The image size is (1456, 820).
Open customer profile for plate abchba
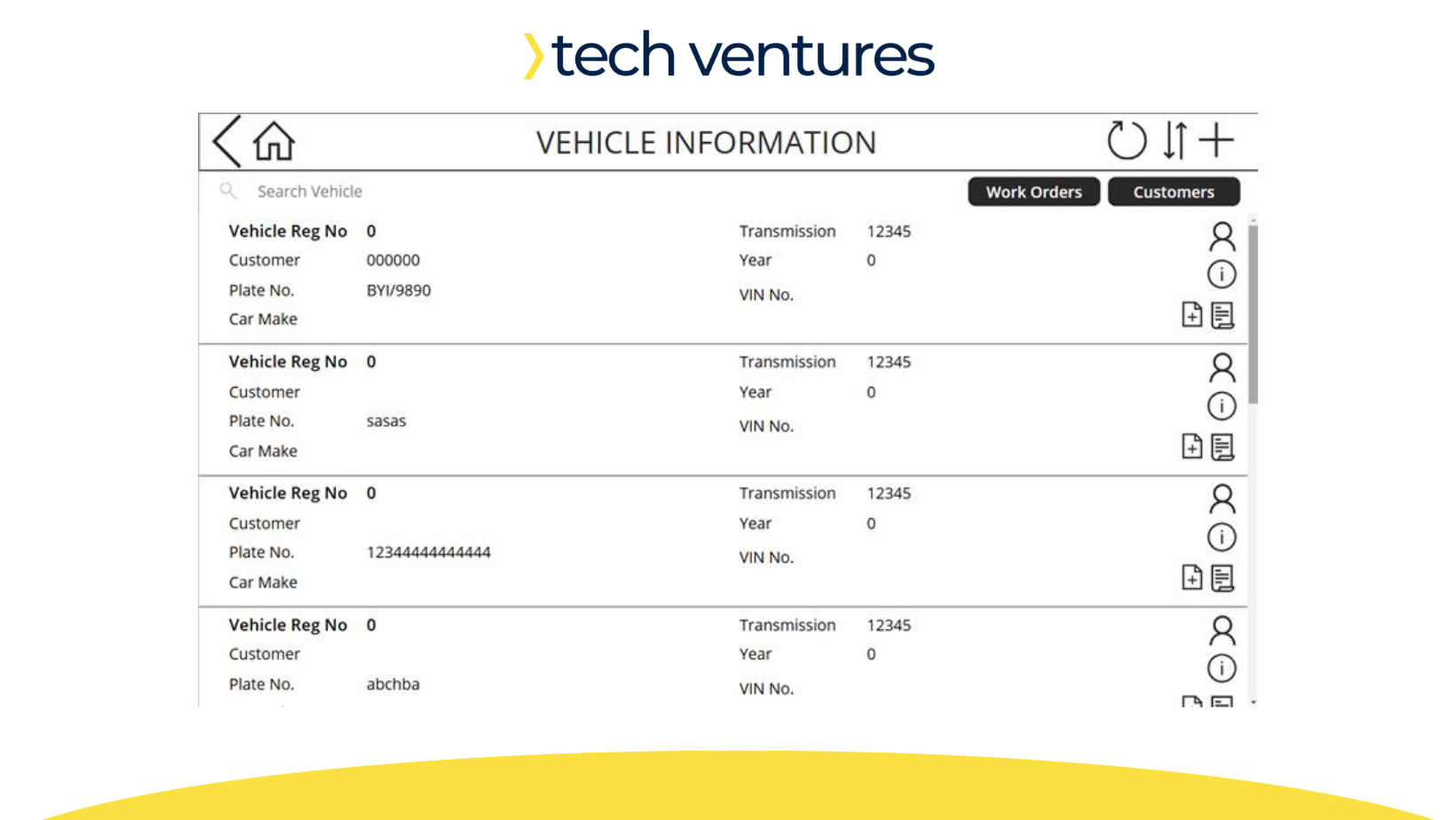pyautogui.click(x=1222, y=630)
